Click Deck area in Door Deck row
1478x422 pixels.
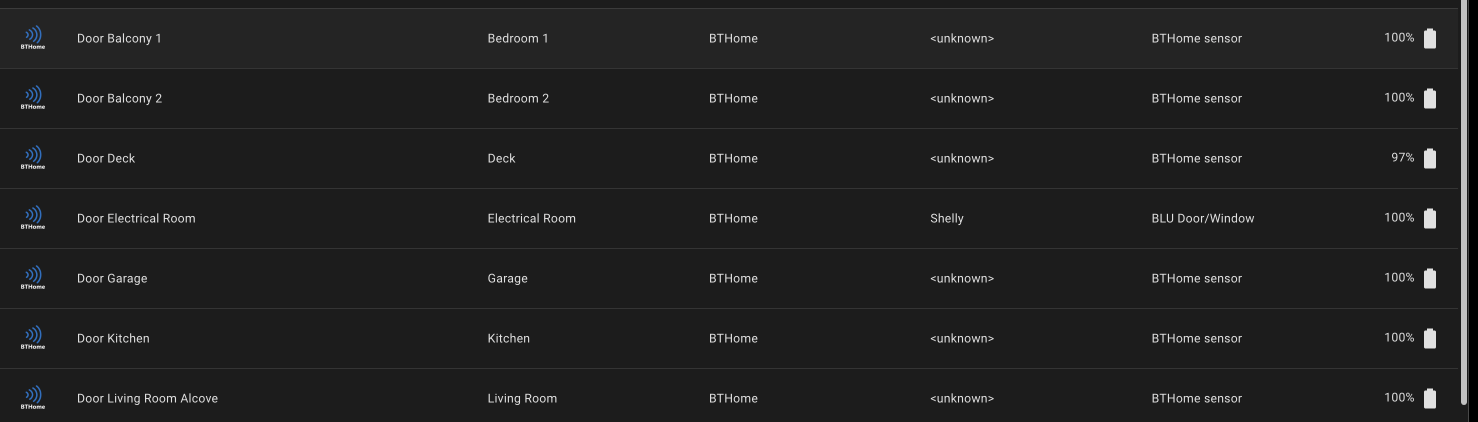point(501,159)
